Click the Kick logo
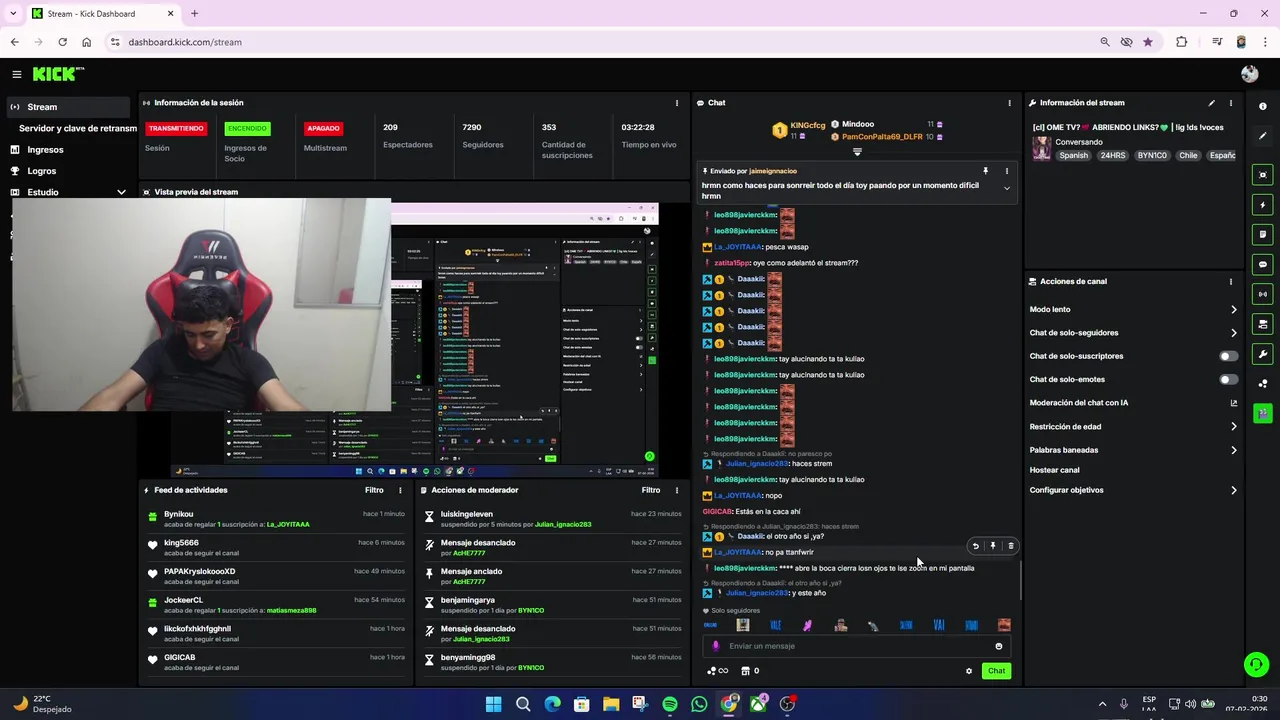 pos(58,74)
